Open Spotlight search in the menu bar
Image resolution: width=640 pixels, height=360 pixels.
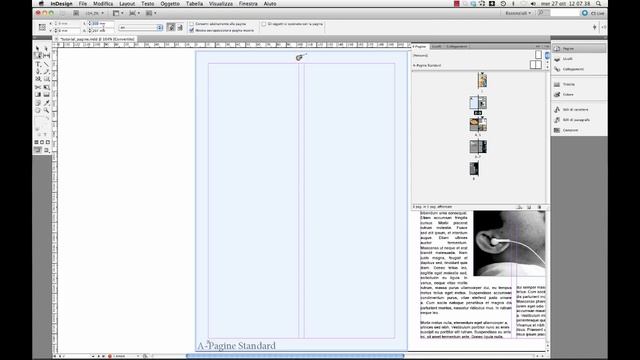[x=598, y=3]
